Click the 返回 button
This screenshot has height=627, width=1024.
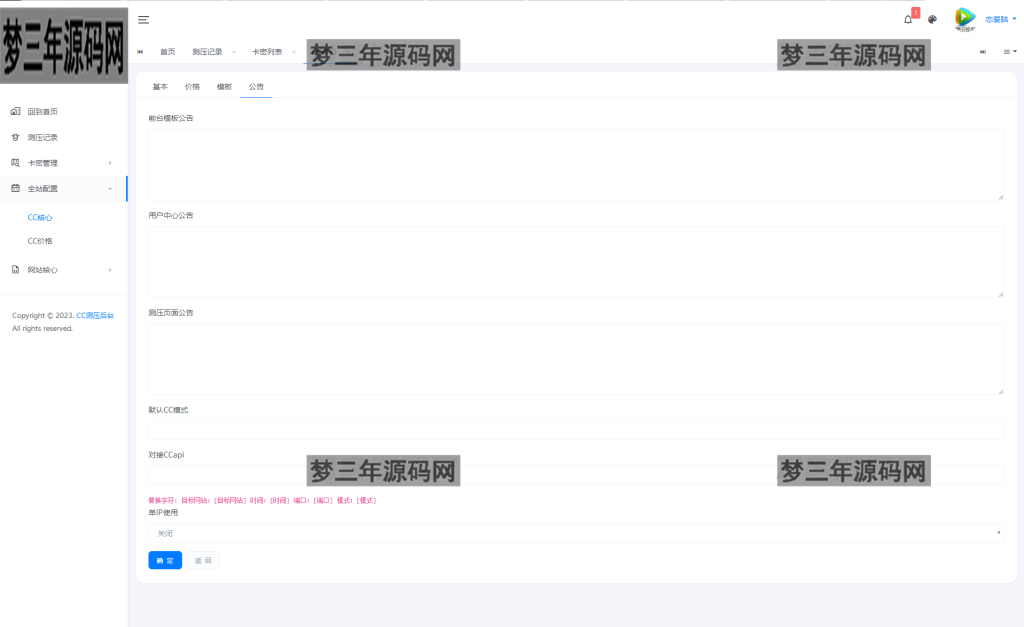pyautogui.click(x=203, y=560)
